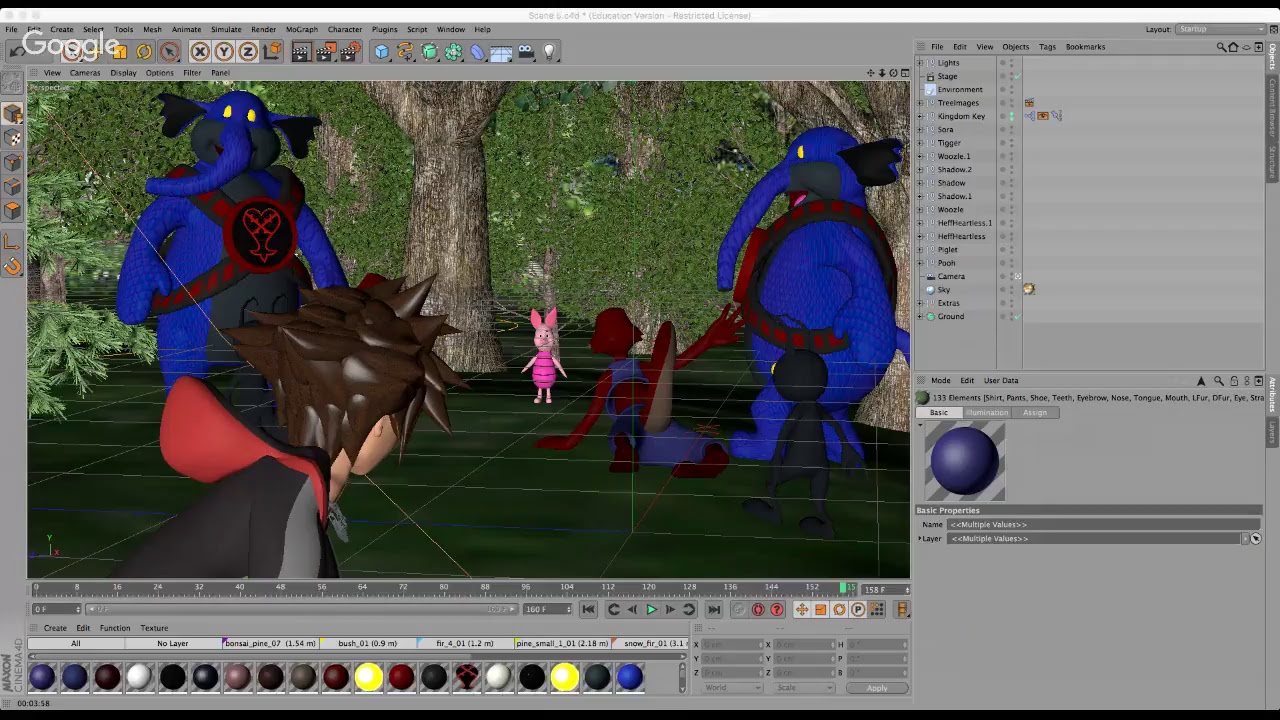Screen dimensions: 1280x720
Task: Select the bright blue material swatch
Action: pos(630,678)
